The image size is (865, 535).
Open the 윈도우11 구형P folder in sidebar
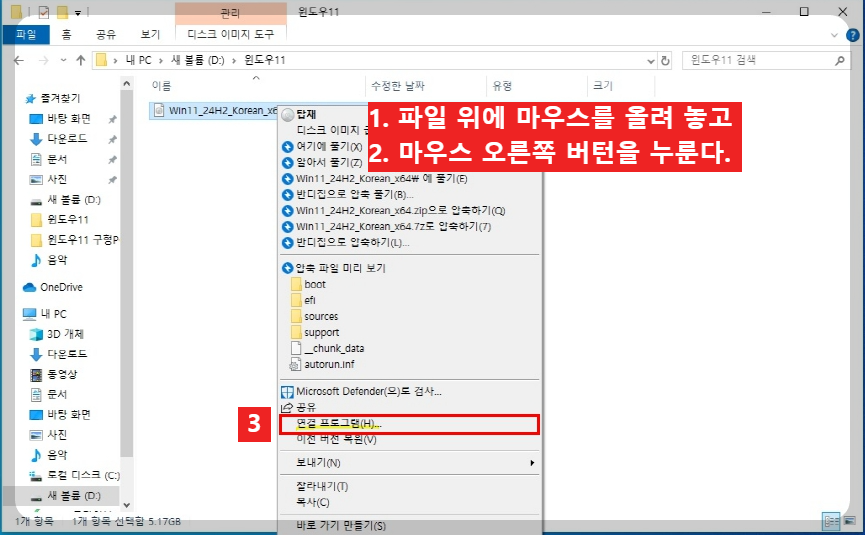pos(83,239)
